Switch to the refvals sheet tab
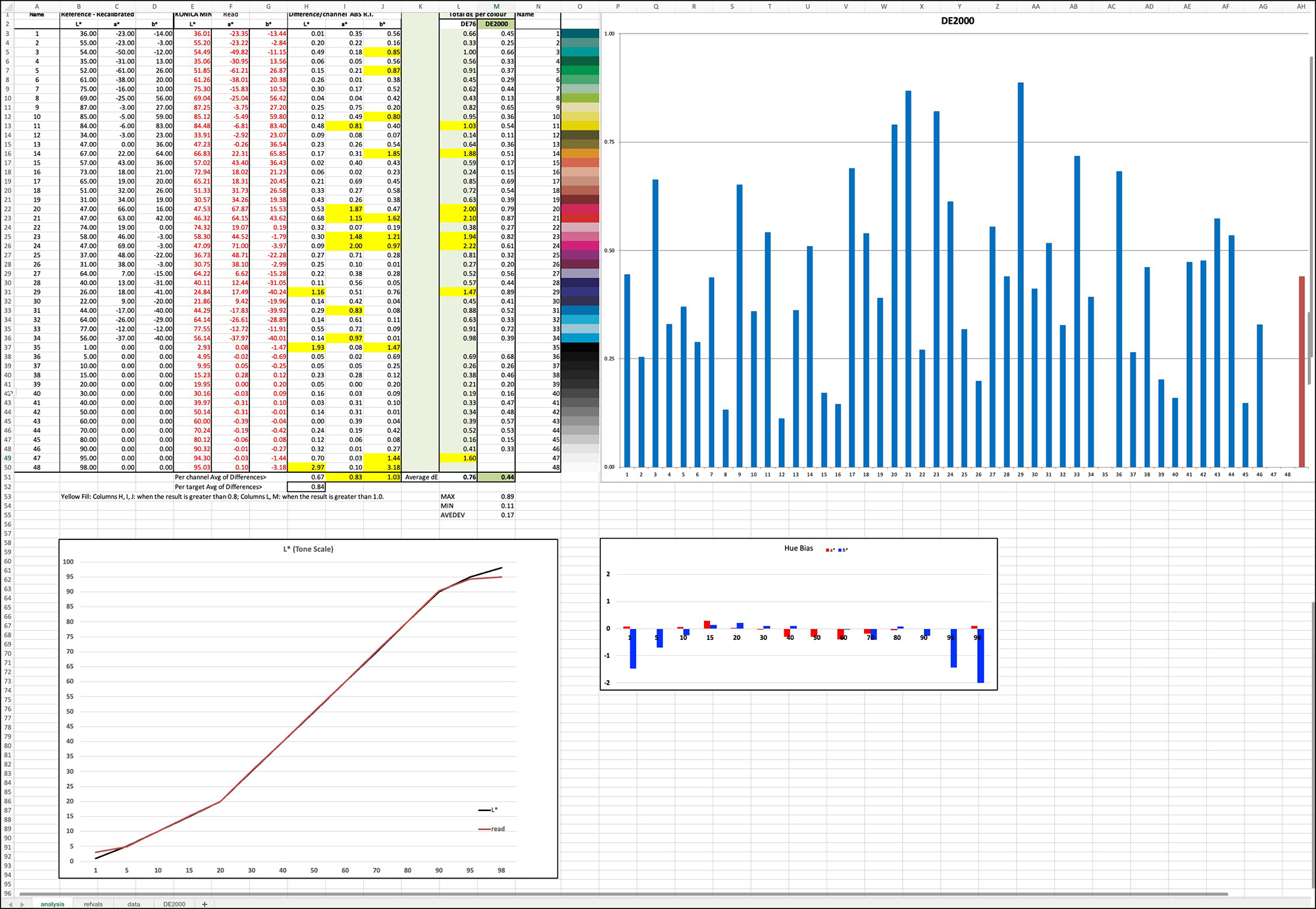Image resolution: width=1316 pixels, height=909 pixels. coord(93,904)
